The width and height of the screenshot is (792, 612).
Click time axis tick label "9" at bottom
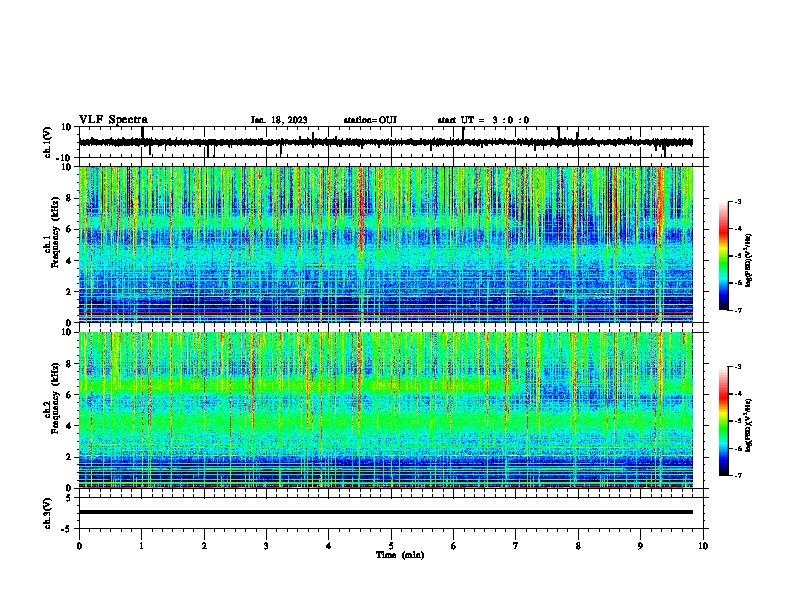tap(640, 545)
